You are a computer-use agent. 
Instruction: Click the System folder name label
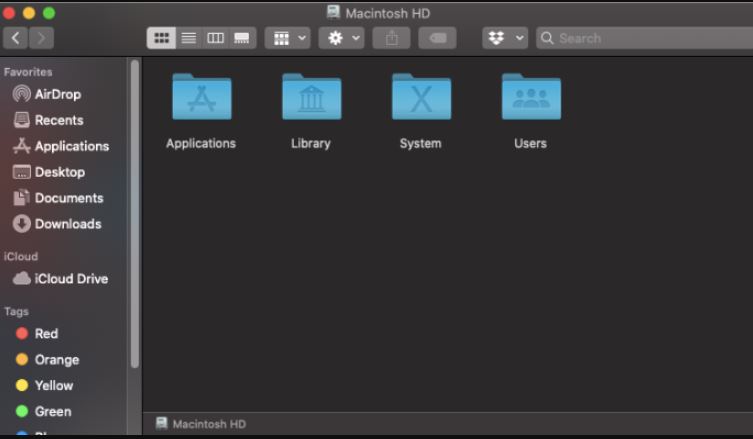tap(421, 143)
